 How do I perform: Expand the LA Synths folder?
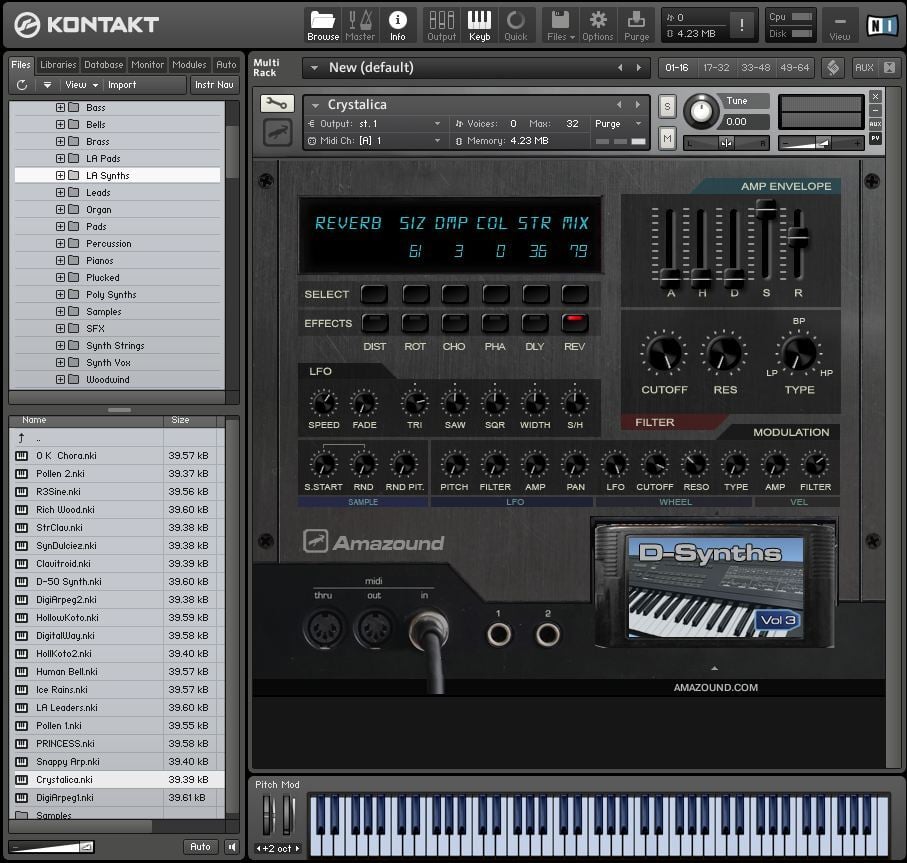pyautogui.click(x=60, y=175)
